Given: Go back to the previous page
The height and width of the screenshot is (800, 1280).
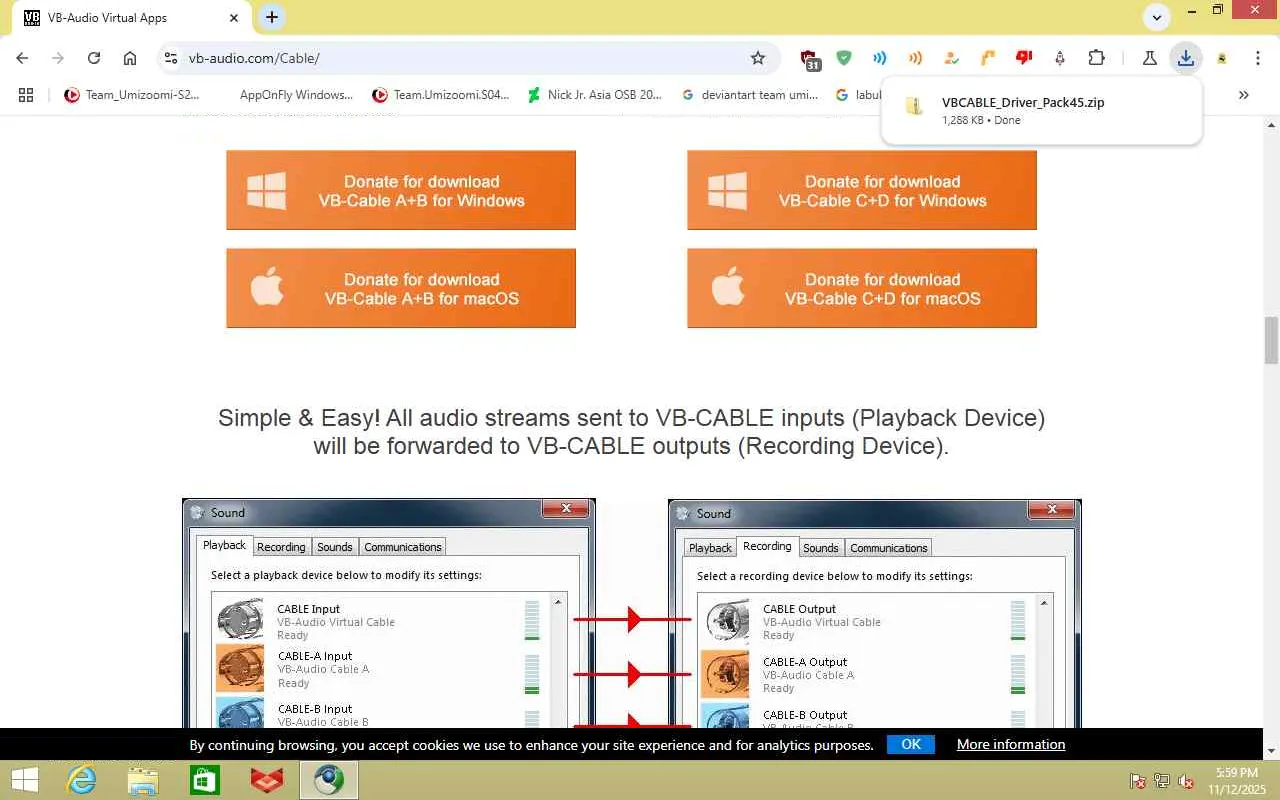Looking at the screenshot, I should pyautogui.click(x=22, y=58).
